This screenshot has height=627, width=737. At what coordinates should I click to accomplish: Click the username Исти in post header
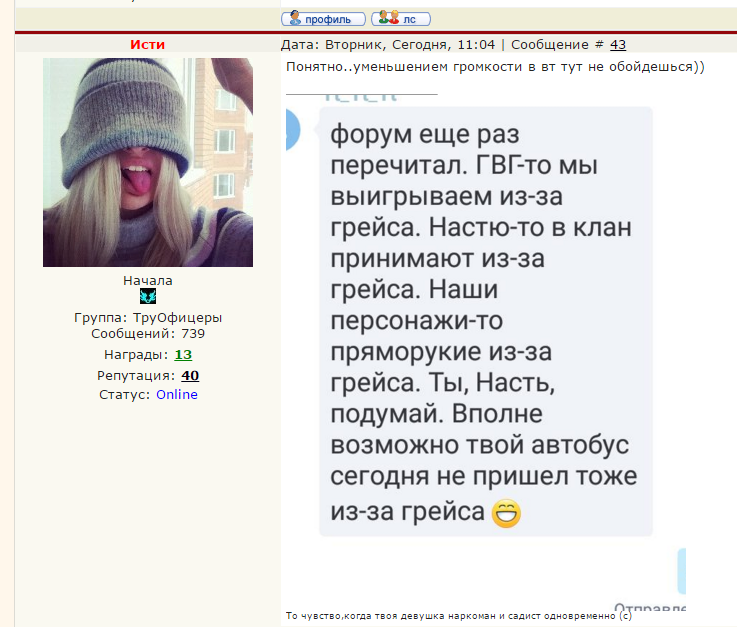[147, 44]
